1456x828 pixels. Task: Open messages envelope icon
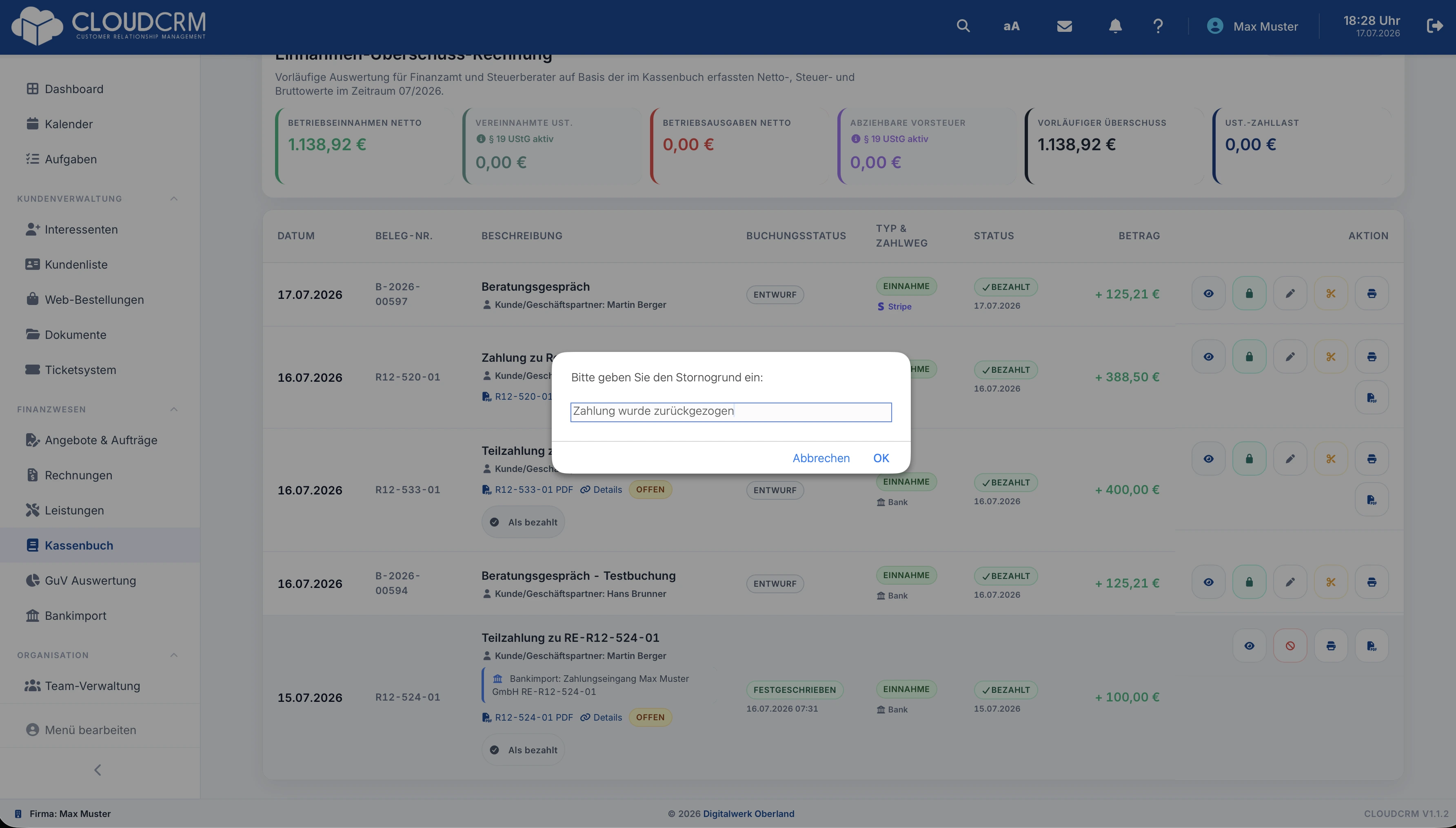point(1064,26)
